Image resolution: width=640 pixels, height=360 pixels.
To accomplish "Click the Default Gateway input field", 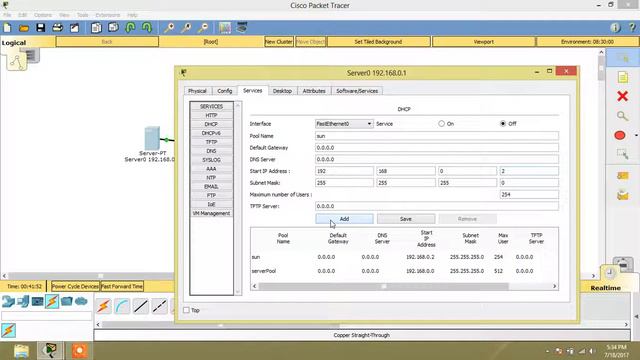I will tap(437, 148).
